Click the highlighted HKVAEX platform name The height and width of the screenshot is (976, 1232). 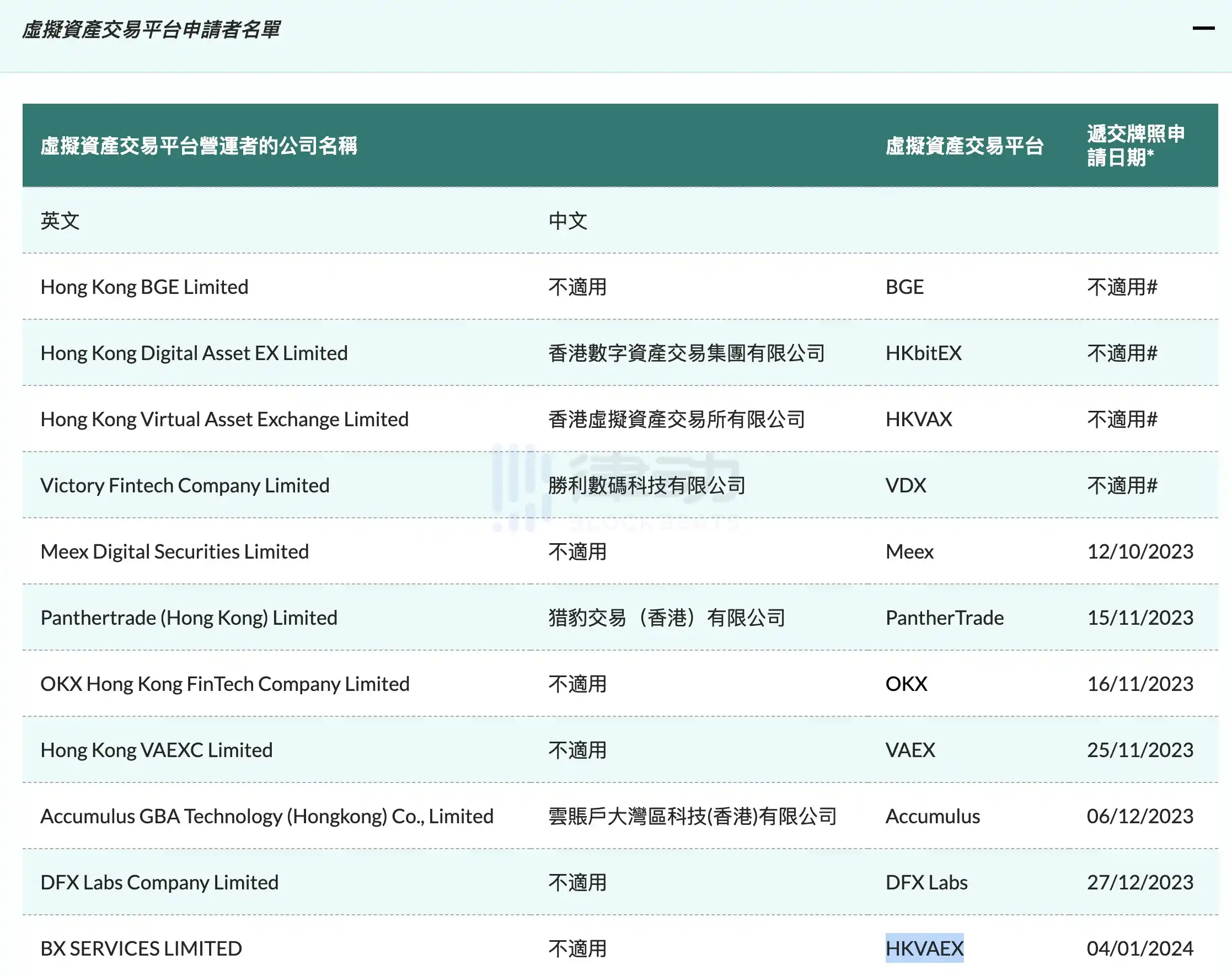pos(924,948)
